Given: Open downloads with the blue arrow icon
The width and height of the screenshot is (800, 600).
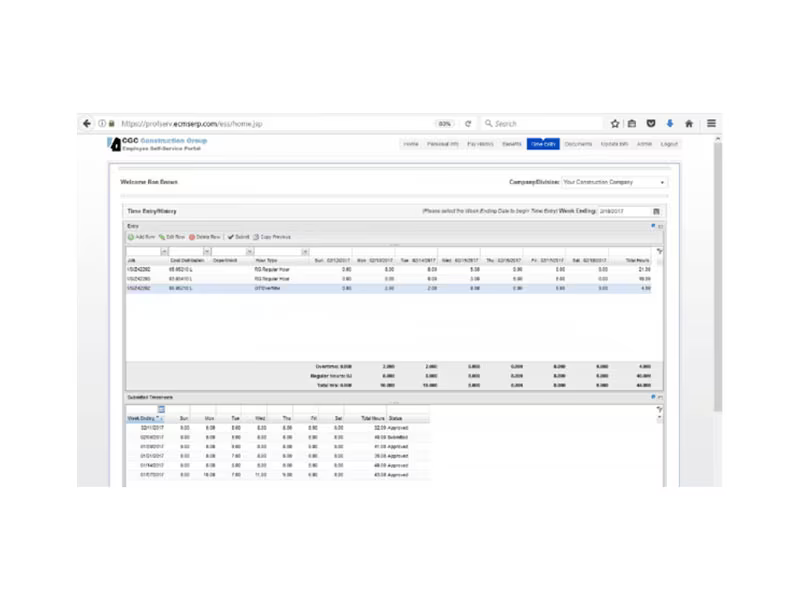Looking at the screenshot, I should click(670, 123).
